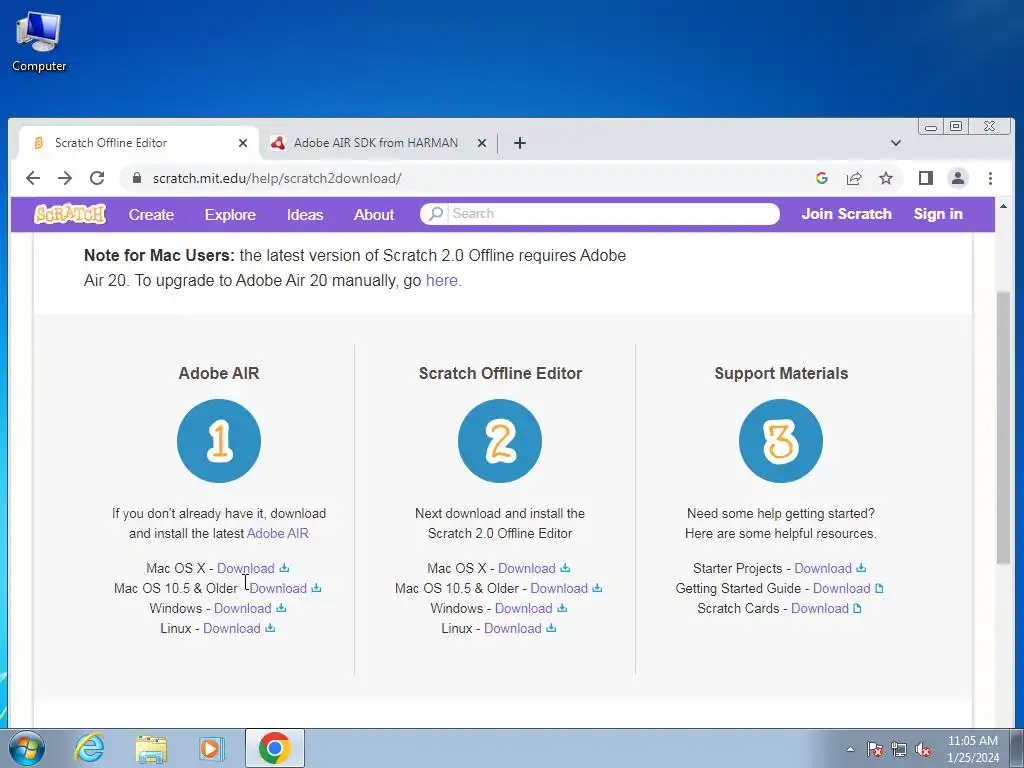1024x768 pixels.
Task: Reload the page with the refresh icon
Action: [97, 178]
